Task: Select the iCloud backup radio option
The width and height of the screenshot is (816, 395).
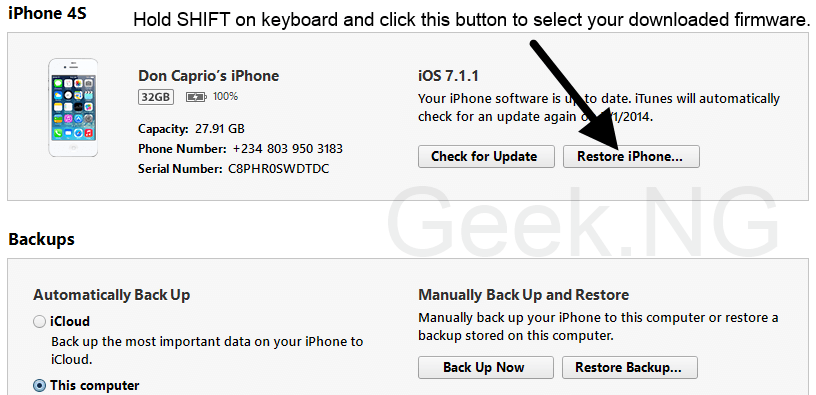Action: point(40,322)
